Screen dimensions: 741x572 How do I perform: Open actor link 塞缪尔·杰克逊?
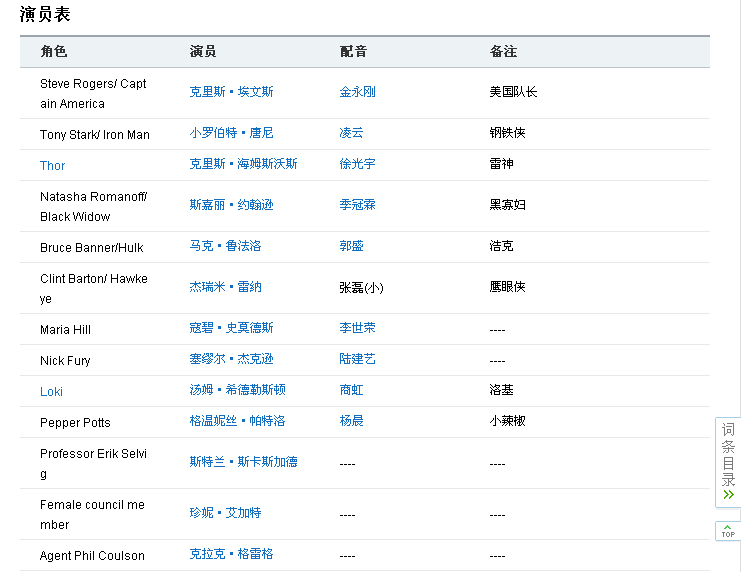coord(231,359)
